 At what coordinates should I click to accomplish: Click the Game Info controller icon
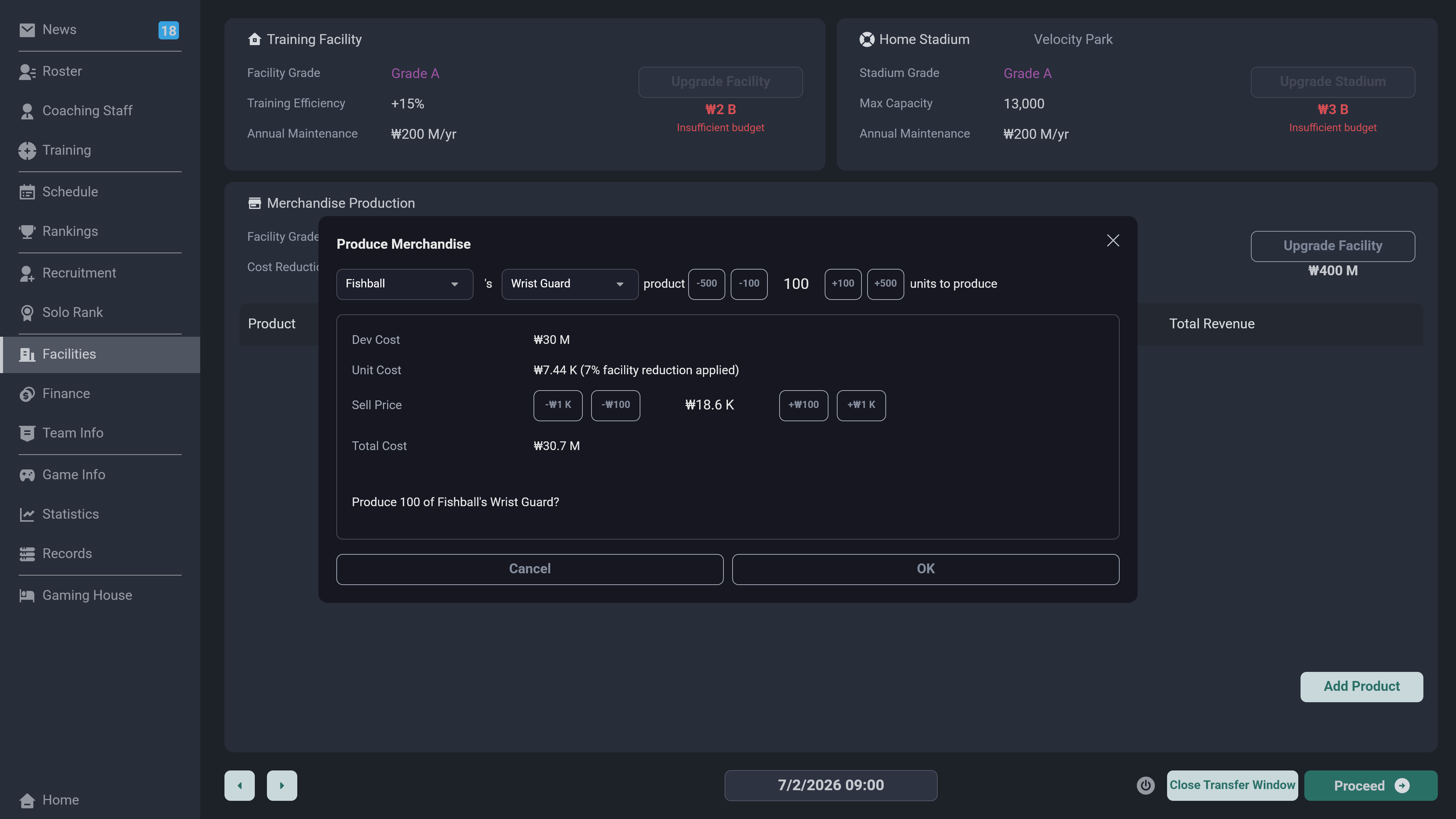pos(27,475)
